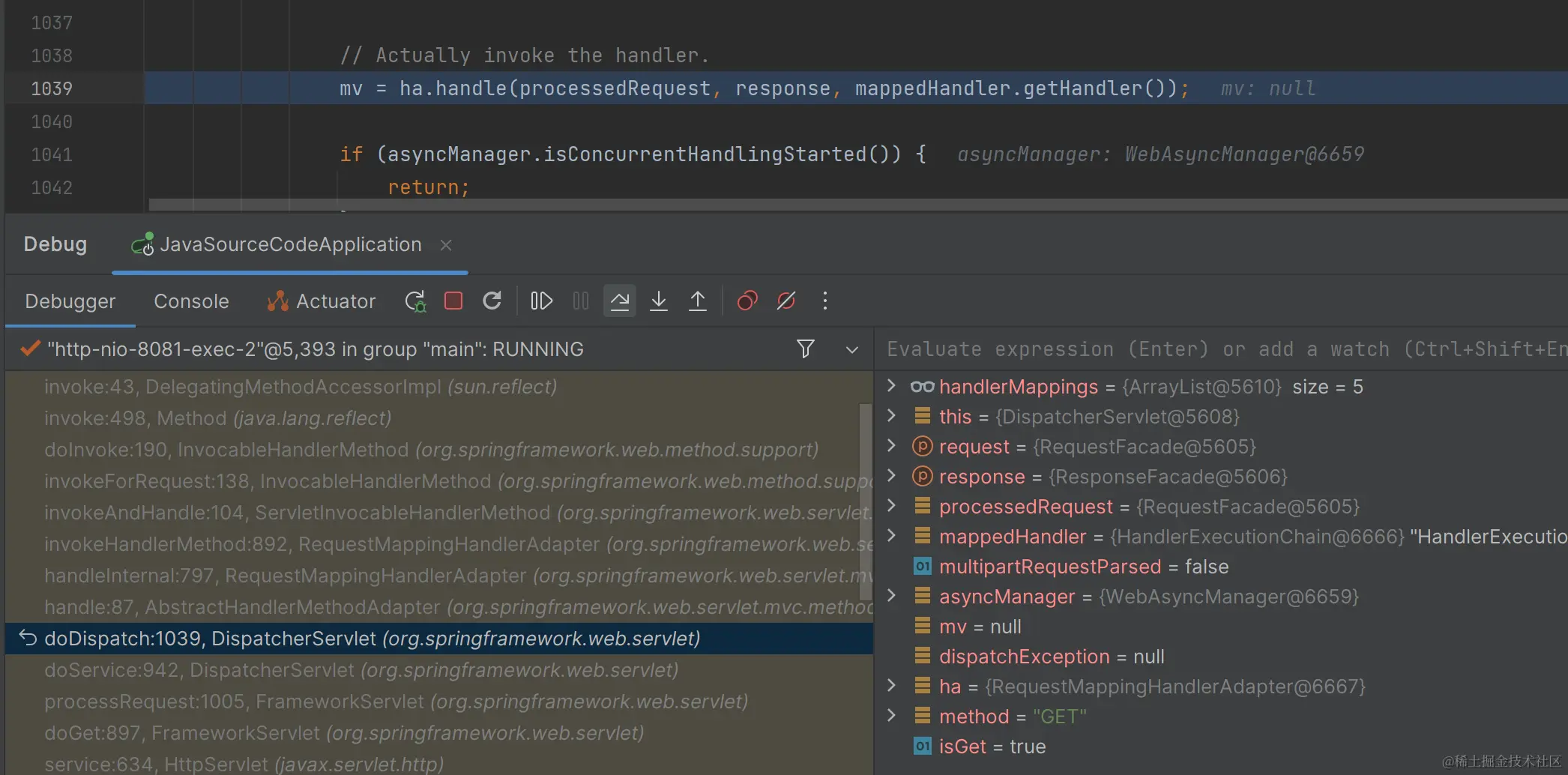The image size is (1568, 775).
Task: Select the handle:87 AbstractHandlerMethodAdapter frame
Action: coord(439,607)
